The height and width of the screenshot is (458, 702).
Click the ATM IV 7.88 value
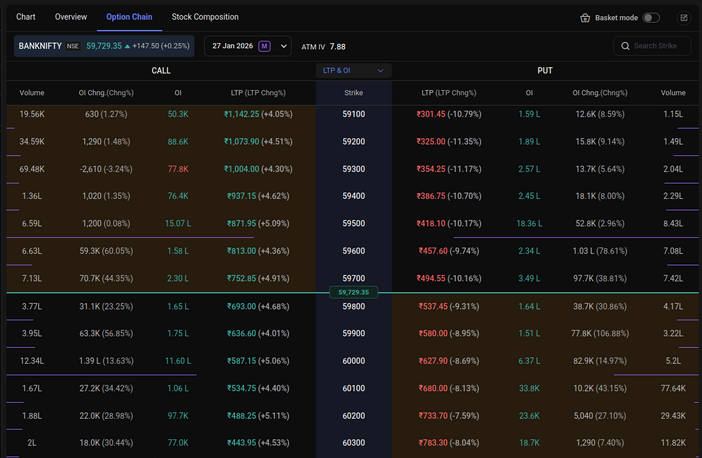[x=337, y=46]
